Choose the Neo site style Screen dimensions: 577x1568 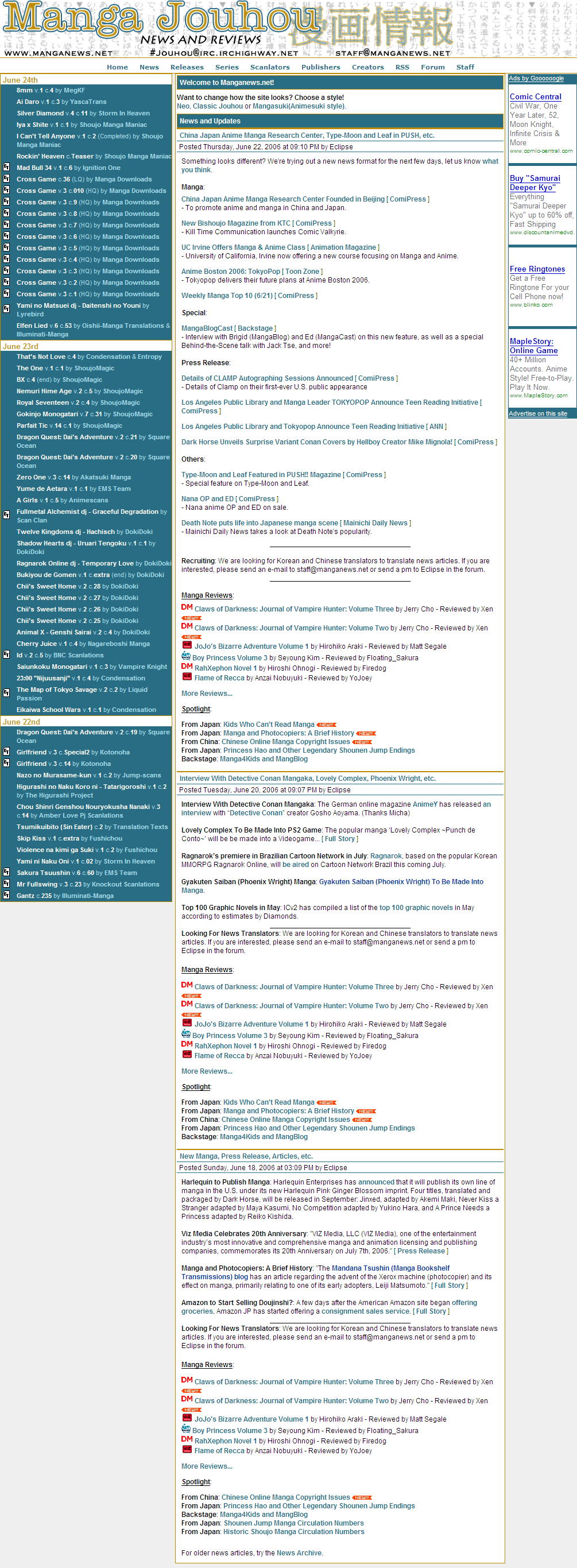coord(183,106)
